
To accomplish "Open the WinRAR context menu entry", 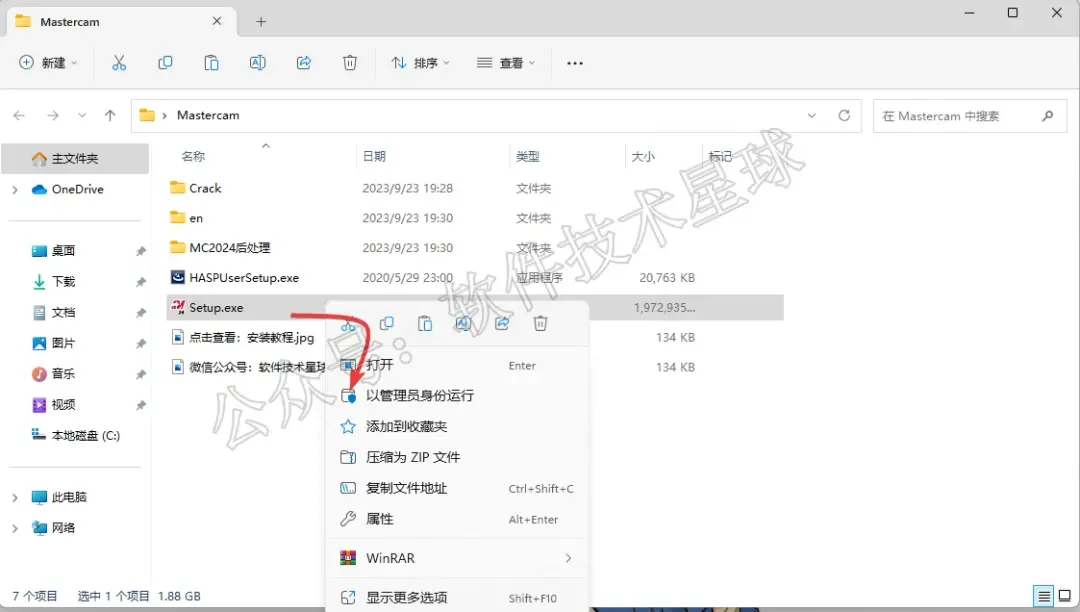I will (457, 558).
